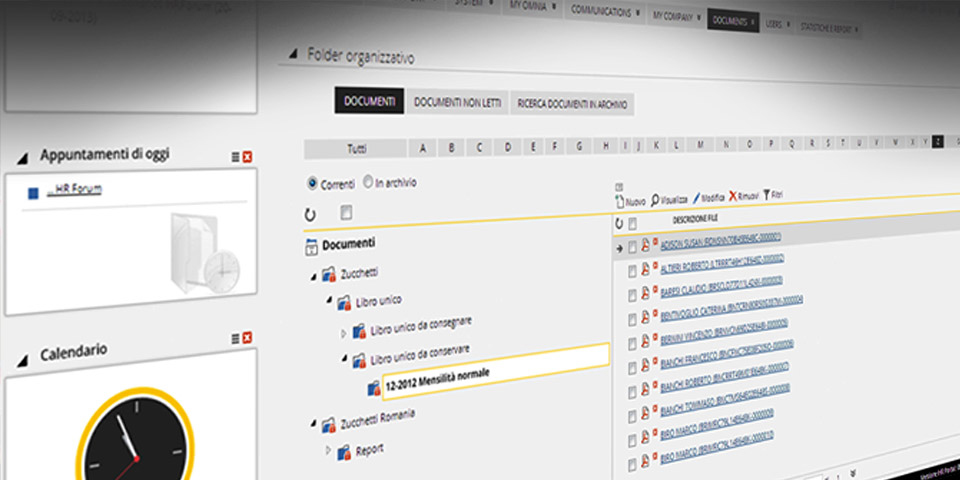Tick checkbox for BENTIVOGLIO CATERINA row
960x480 pixels.
click(x=632, y=320)
